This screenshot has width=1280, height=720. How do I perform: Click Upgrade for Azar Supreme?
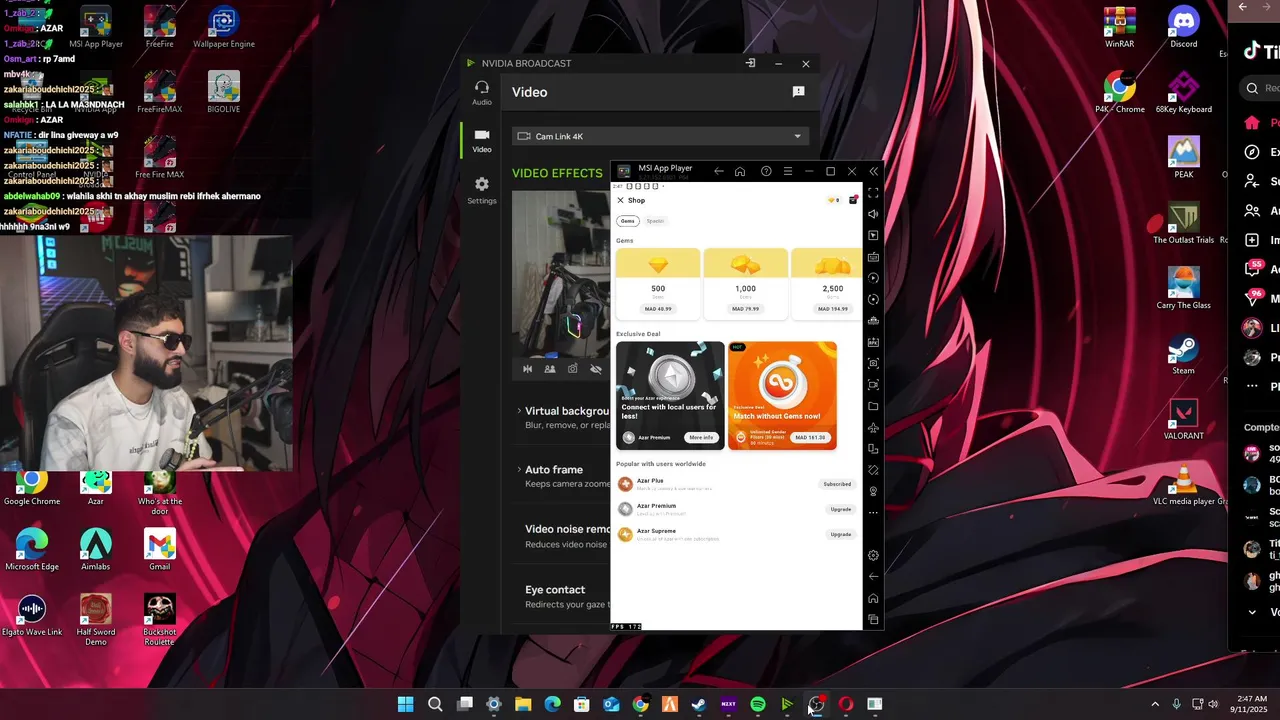pos(841,534)
